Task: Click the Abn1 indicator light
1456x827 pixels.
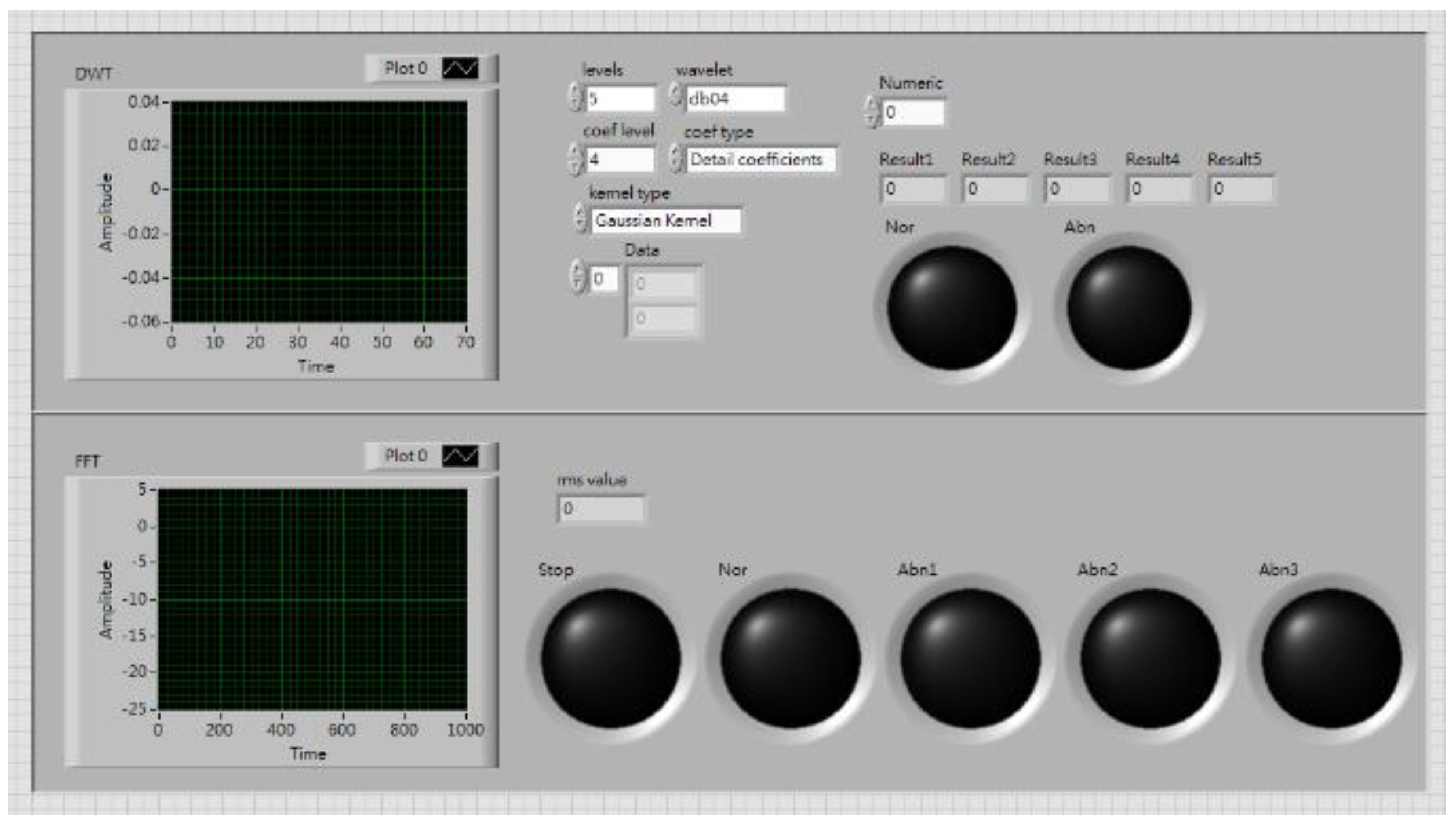Action: point(970,658)
